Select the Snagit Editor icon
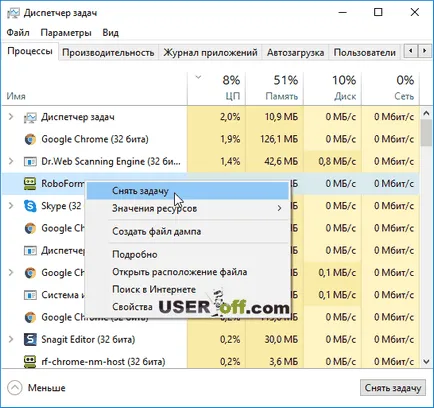Screen dimensions: 434x408 (x=30, y=339)
